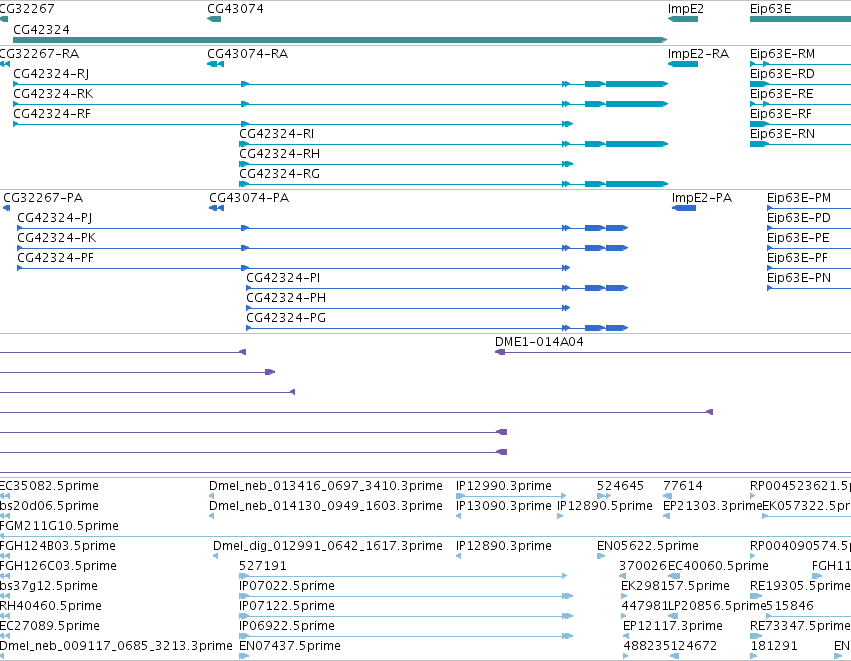Select the RH40460.5prime EST label
Image resolution: width=851 pixels, height=661 pixels.
pyautogui.click(x=50, y=607)
